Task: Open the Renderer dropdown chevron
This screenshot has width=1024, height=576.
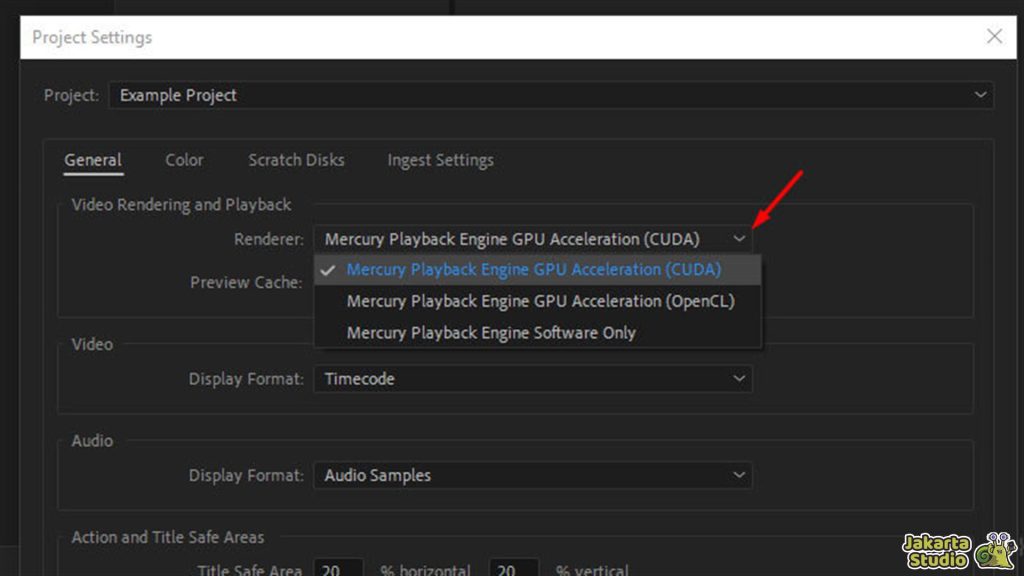Action: pos(740,239)
